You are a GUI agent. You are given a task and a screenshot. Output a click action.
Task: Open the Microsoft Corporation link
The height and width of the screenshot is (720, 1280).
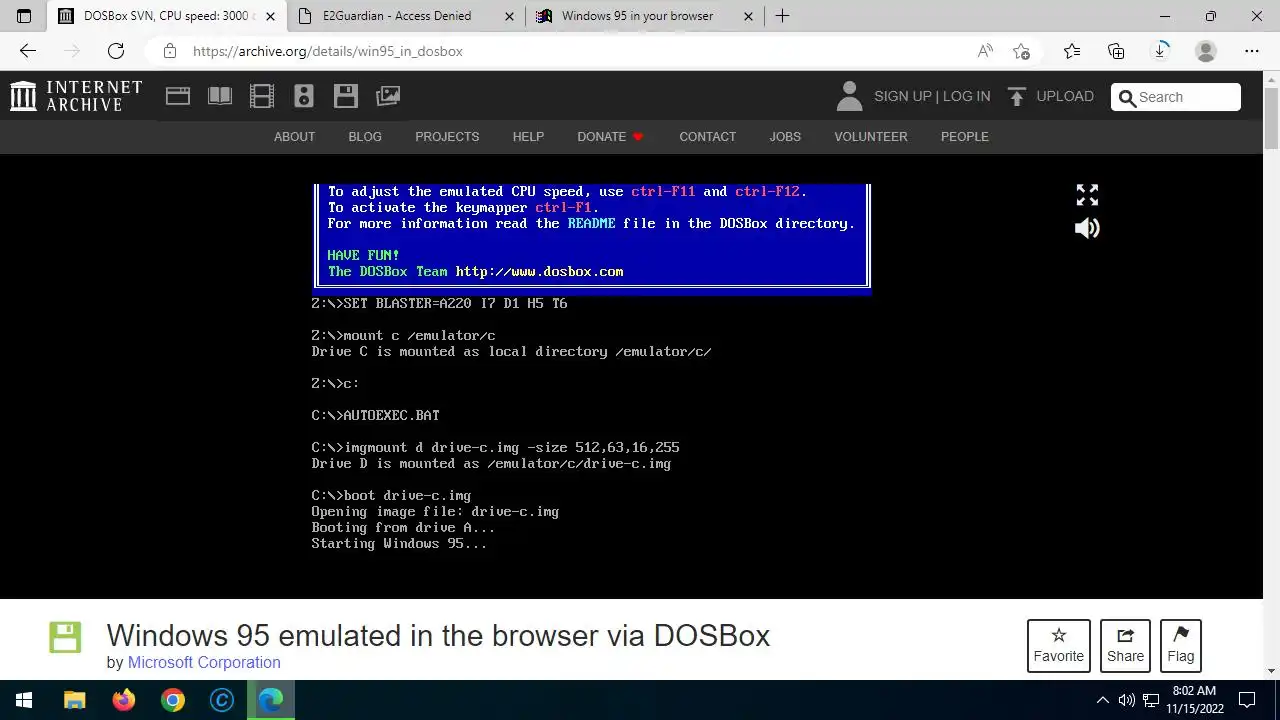204,662
